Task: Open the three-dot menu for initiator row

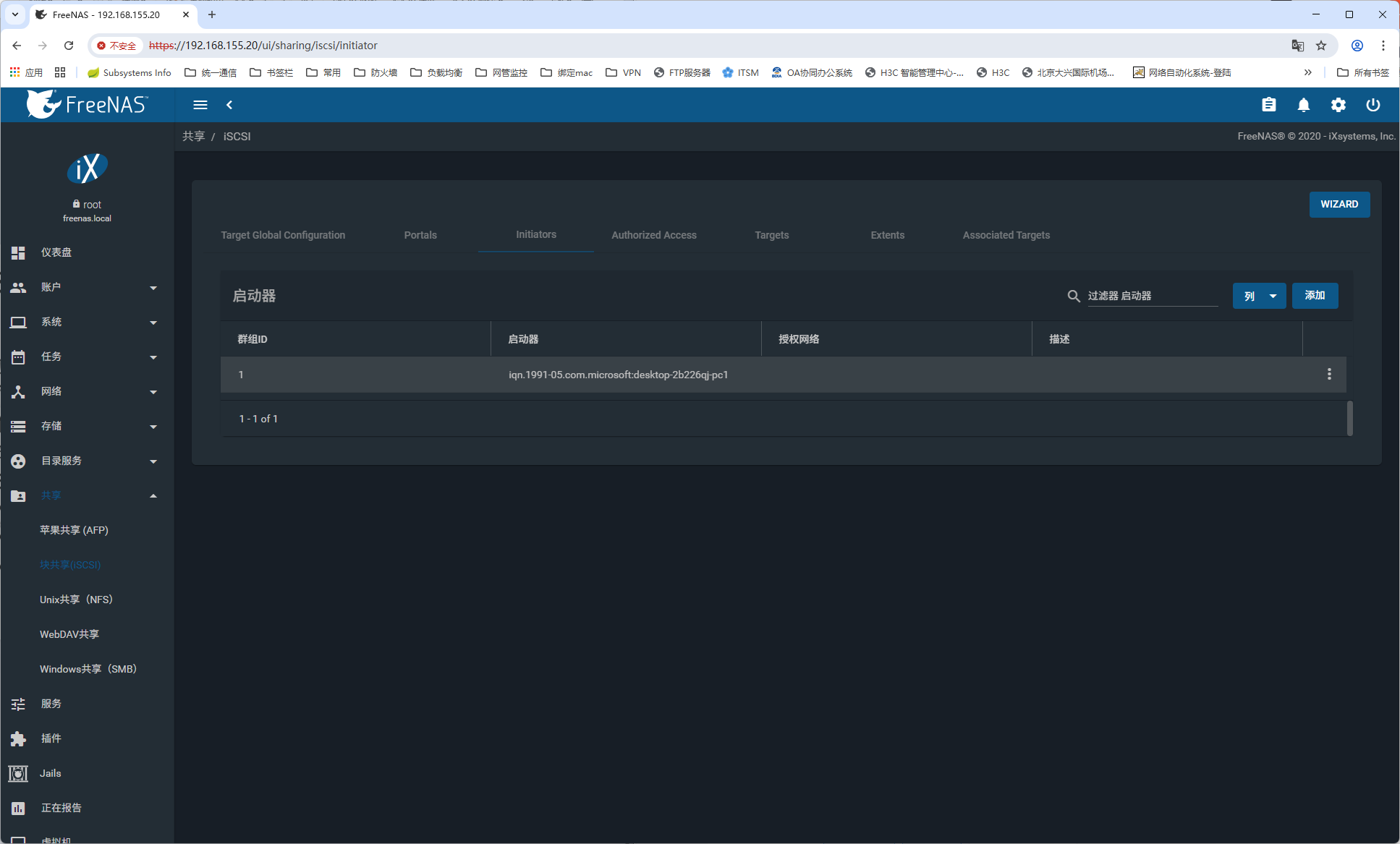Action: tap(1328, 374)
